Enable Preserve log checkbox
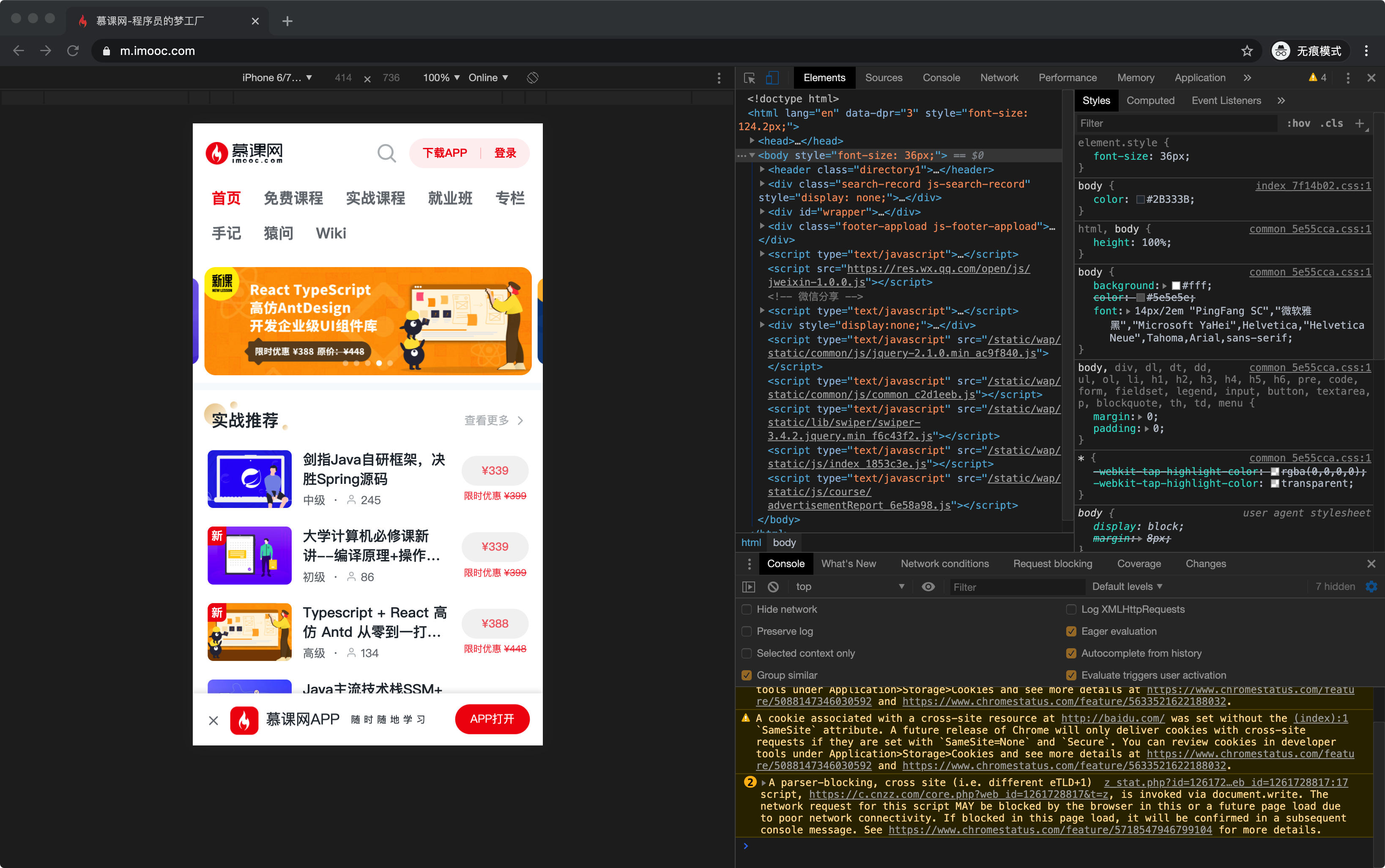The width and height of the screenshot is (1385, 868). (747, 631)
